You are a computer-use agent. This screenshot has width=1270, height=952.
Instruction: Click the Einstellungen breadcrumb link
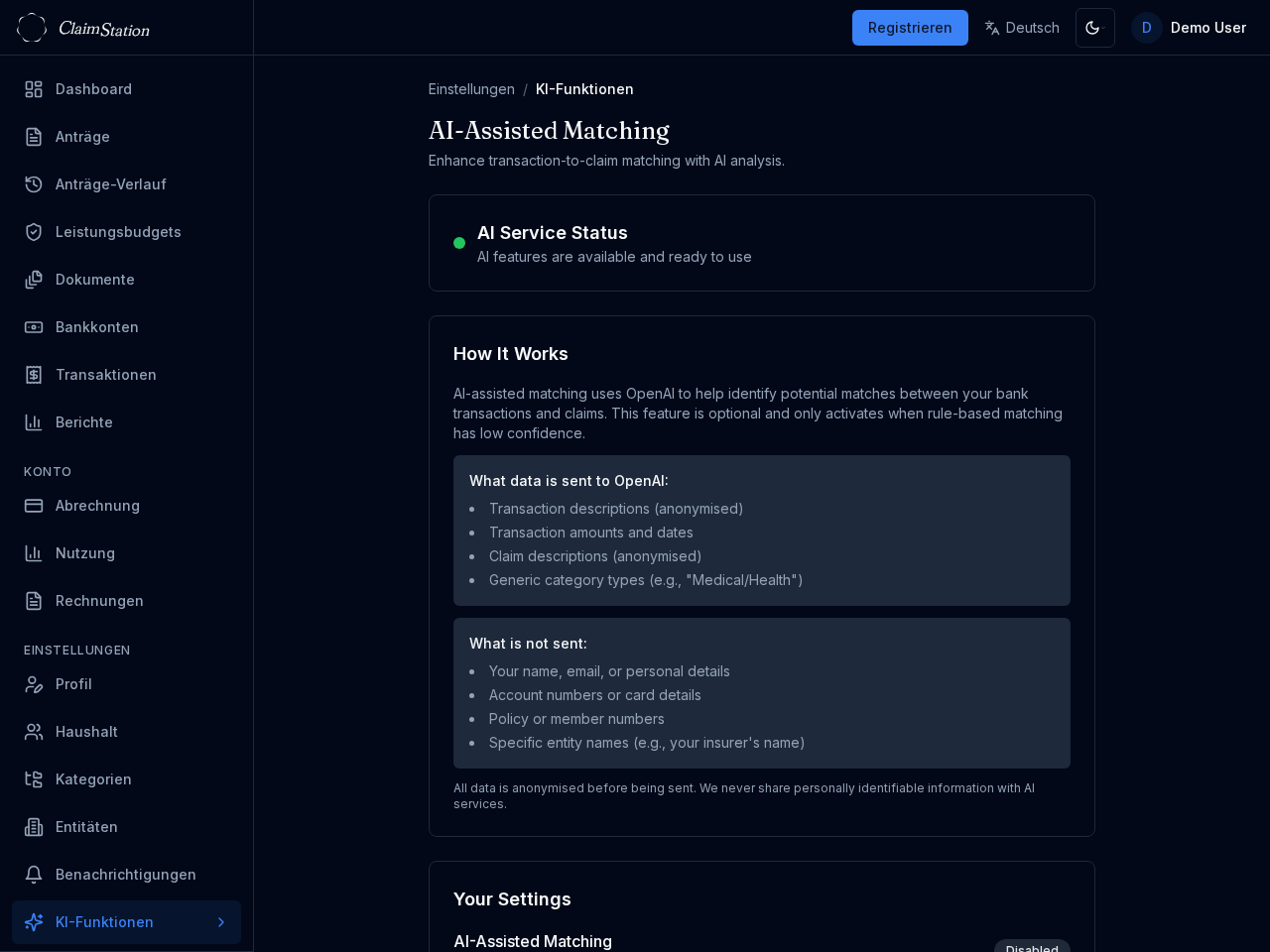click(x=471, y=89)
